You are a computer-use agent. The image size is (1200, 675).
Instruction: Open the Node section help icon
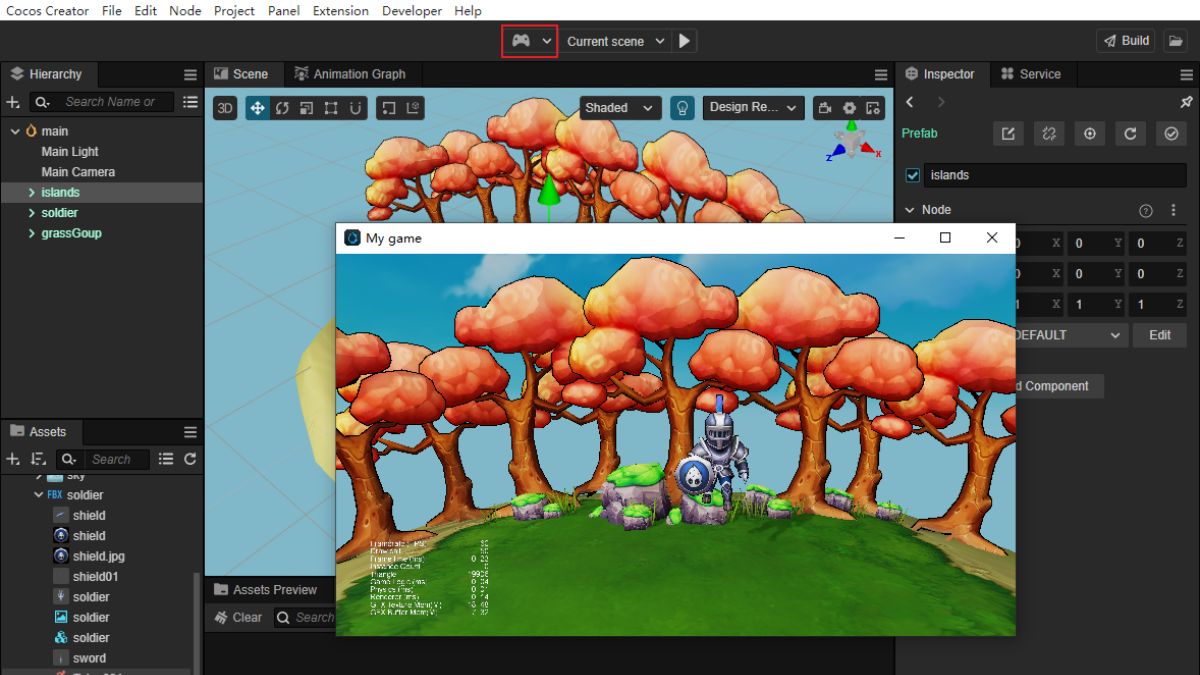(1146, 210)
